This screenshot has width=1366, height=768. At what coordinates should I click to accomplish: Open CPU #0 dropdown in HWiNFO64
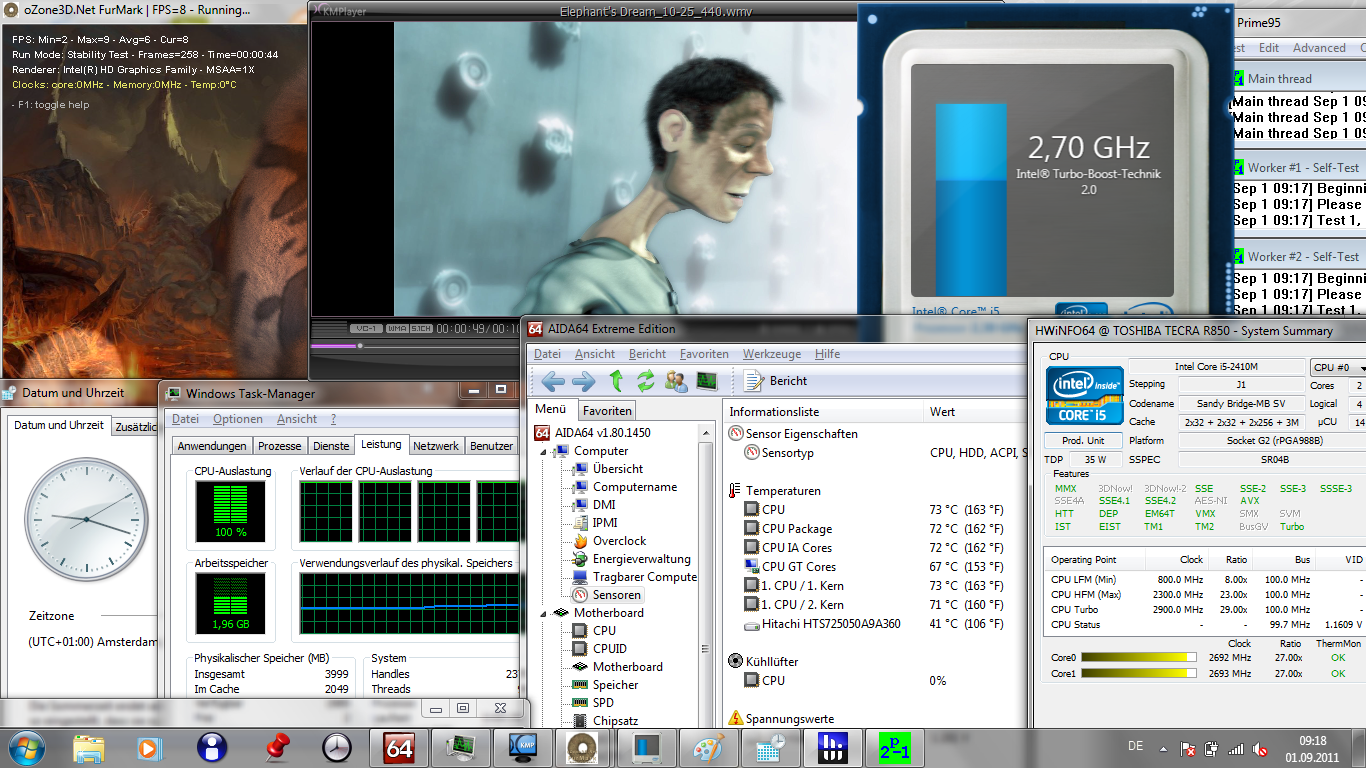(x=1338, y=368)
